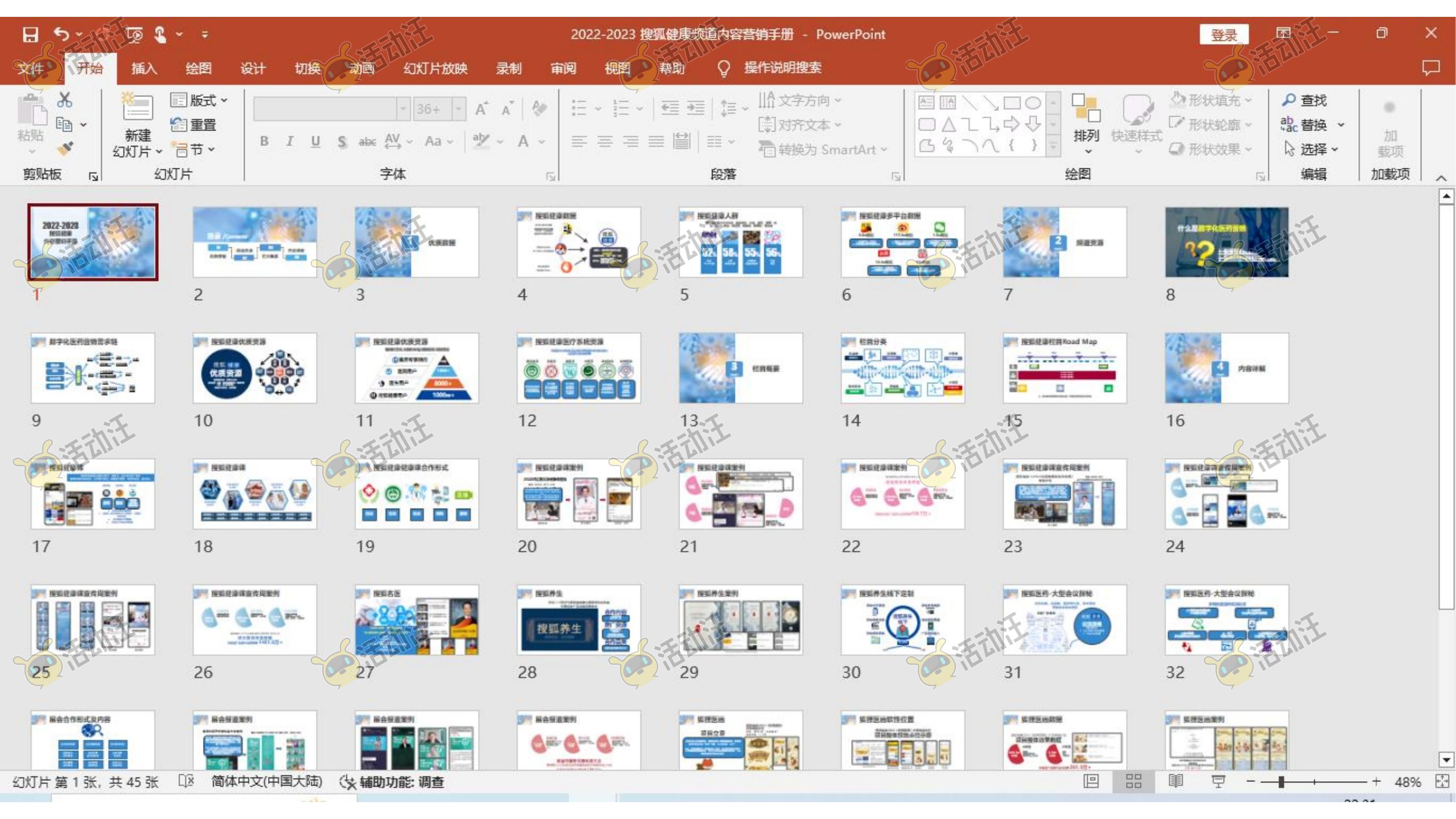This screenshot has width=1456, height=819.
Task: Click the Cut scissors icon
Action: tap(65, 100)
